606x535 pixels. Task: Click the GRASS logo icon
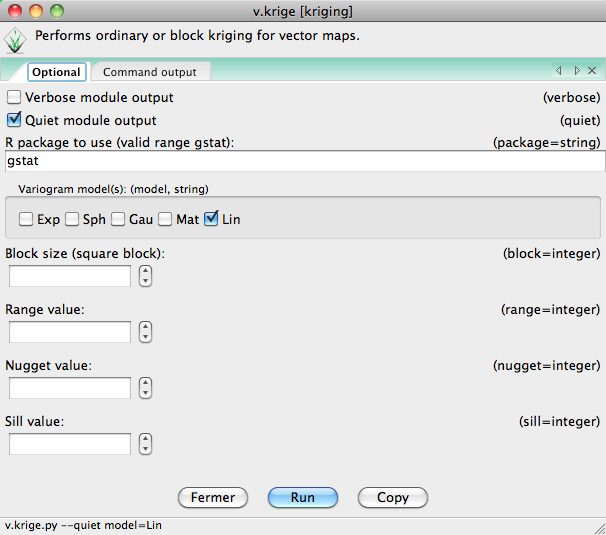coord(15,41)
